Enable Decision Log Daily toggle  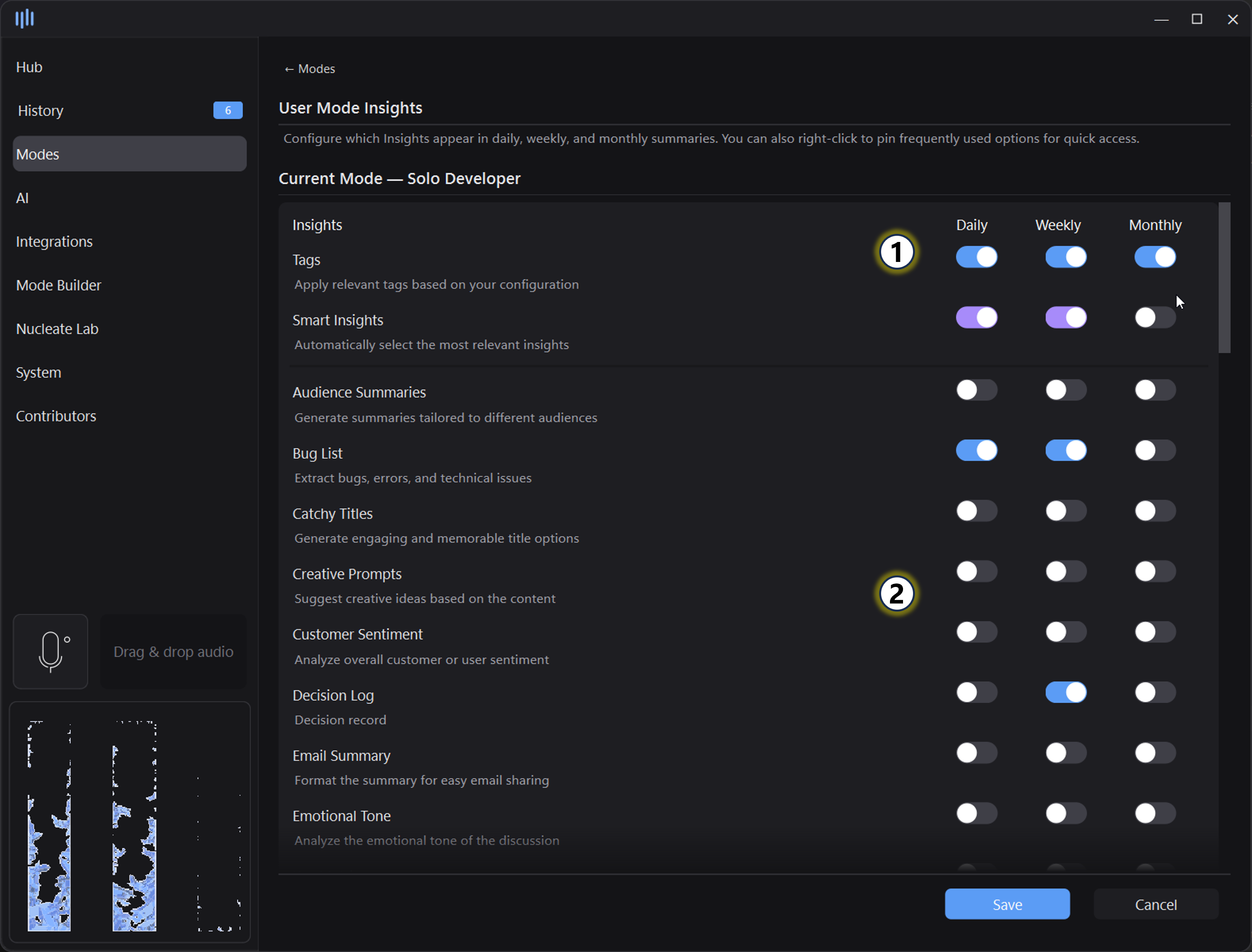point(977,692)
